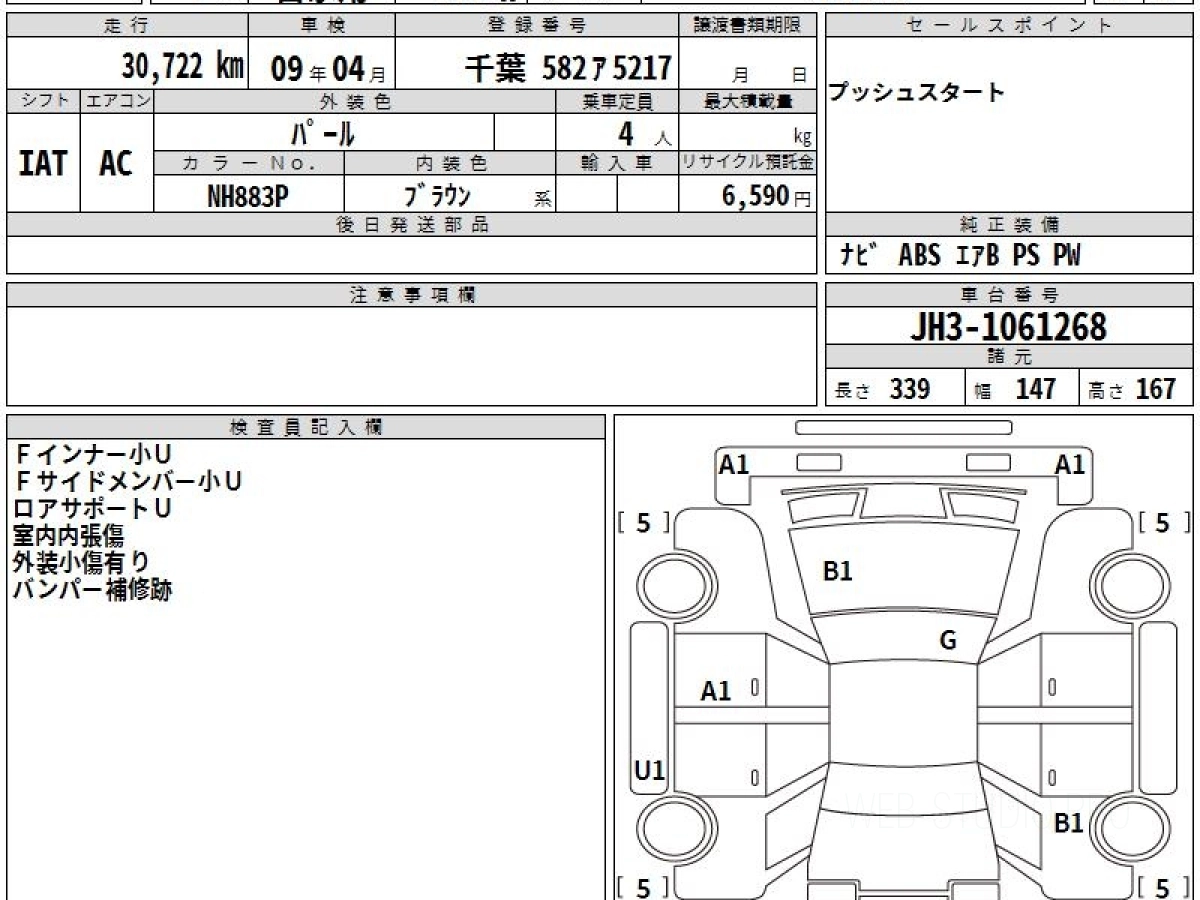Select inspector note 室内内張傷
Viewport: 1200px width, 900px height.
coord(68,535)
